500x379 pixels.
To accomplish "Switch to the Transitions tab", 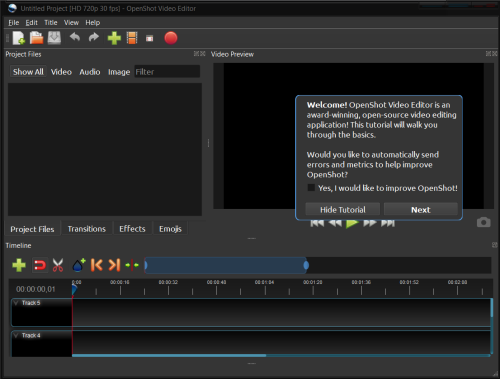I will click(x=87, y=229).
